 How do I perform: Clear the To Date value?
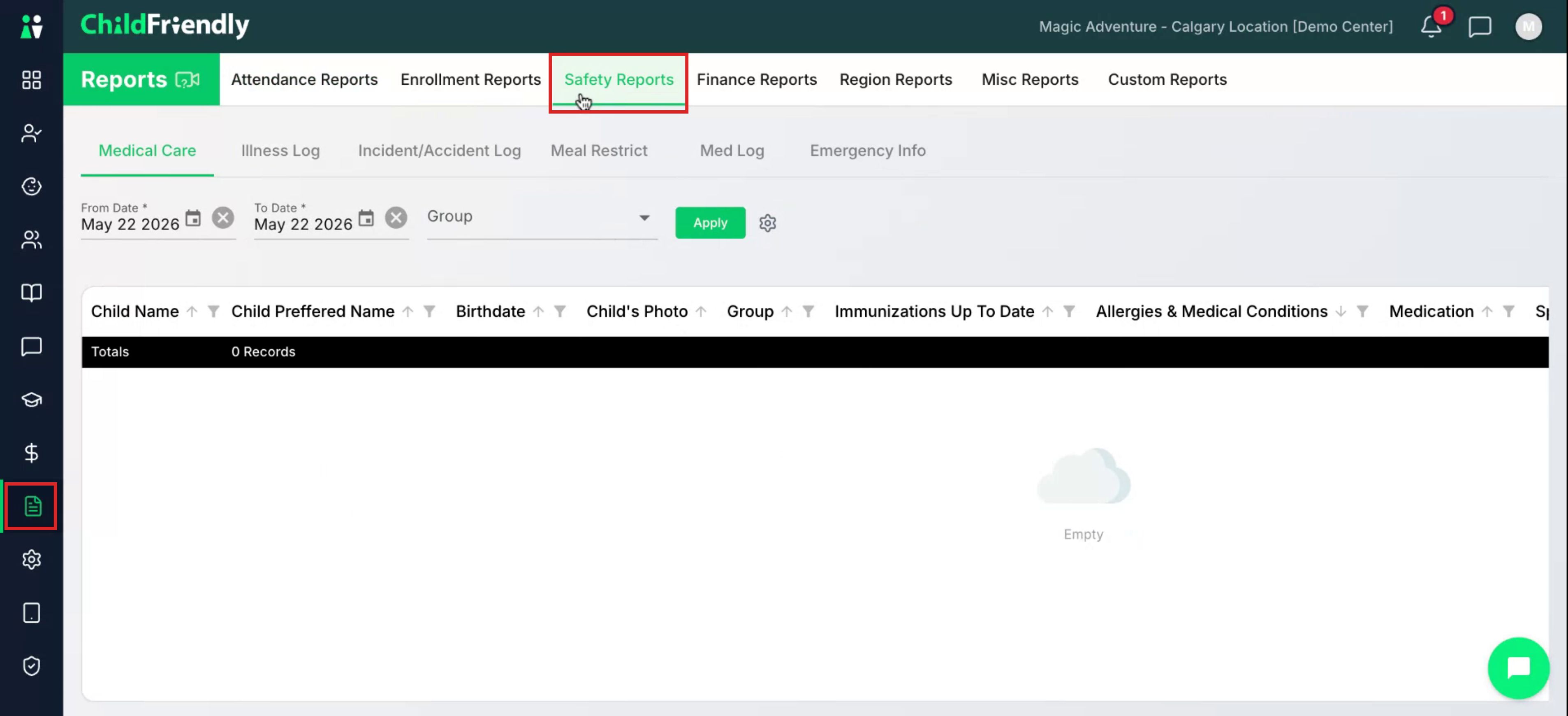click(x=396, y=218)
